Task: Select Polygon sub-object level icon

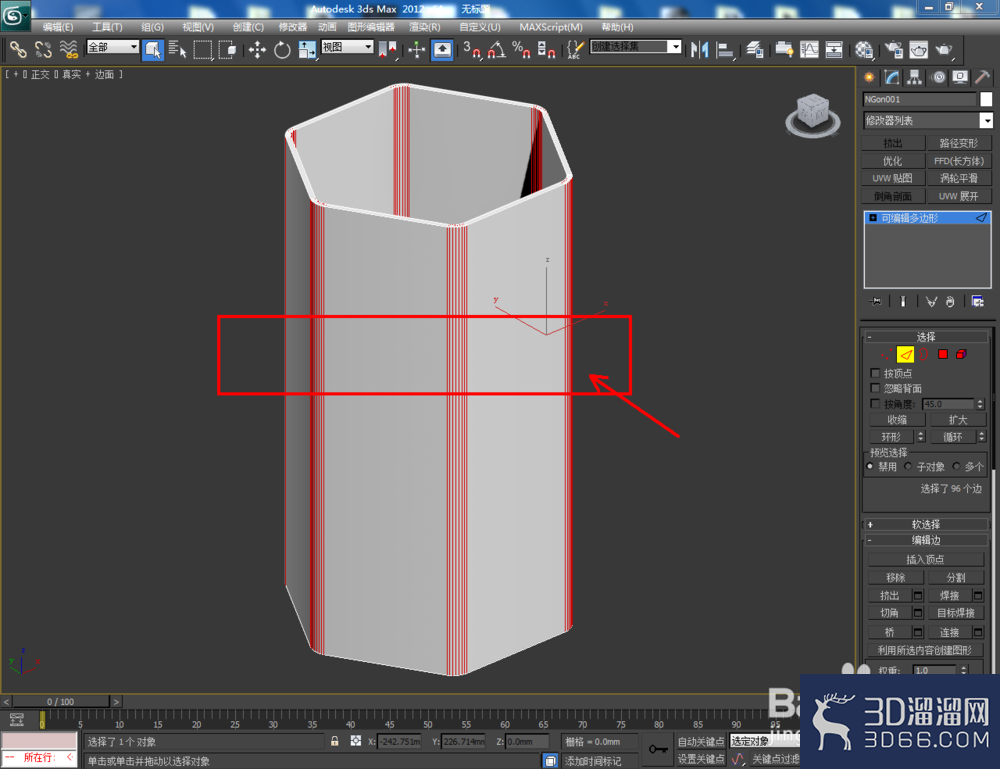Action: point(943,355)
